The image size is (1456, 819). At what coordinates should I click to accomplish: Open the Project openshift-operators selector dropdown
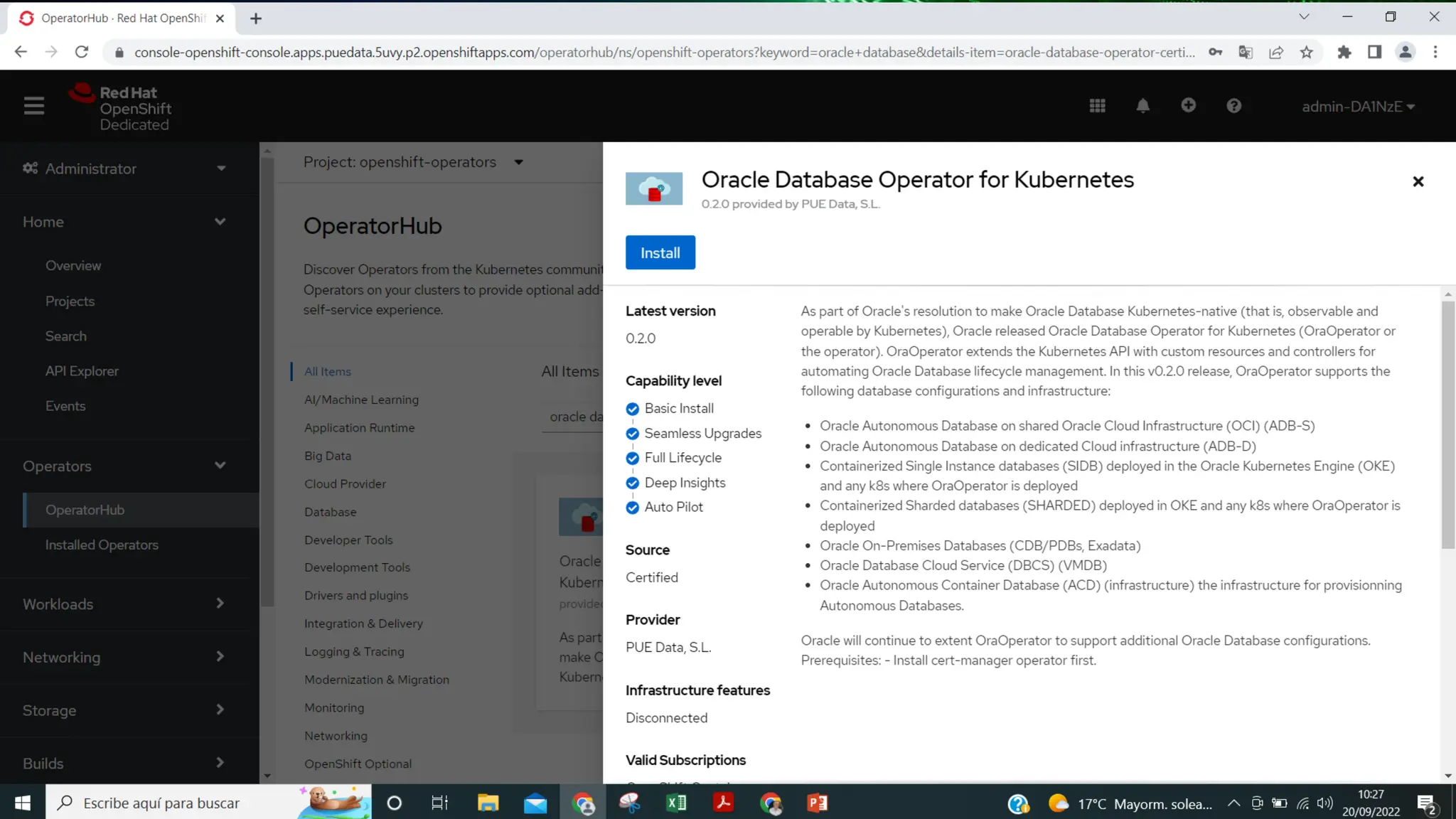coord(413,162)
